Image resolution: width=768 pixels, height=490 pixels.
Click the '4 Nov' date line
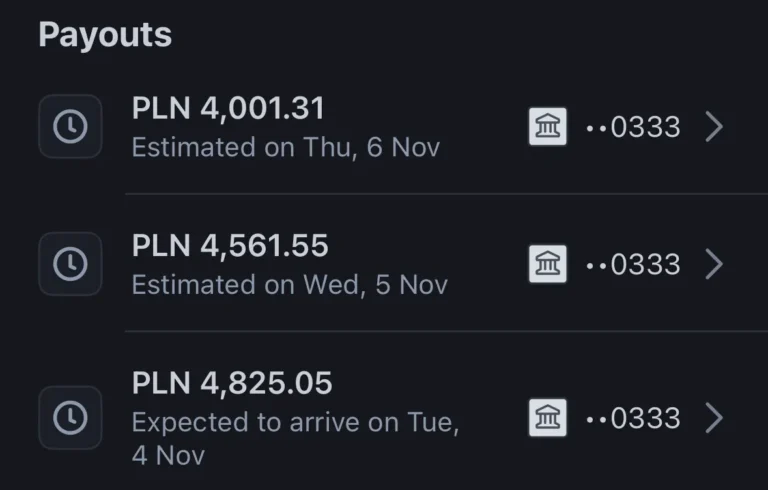tap(168, 456)
